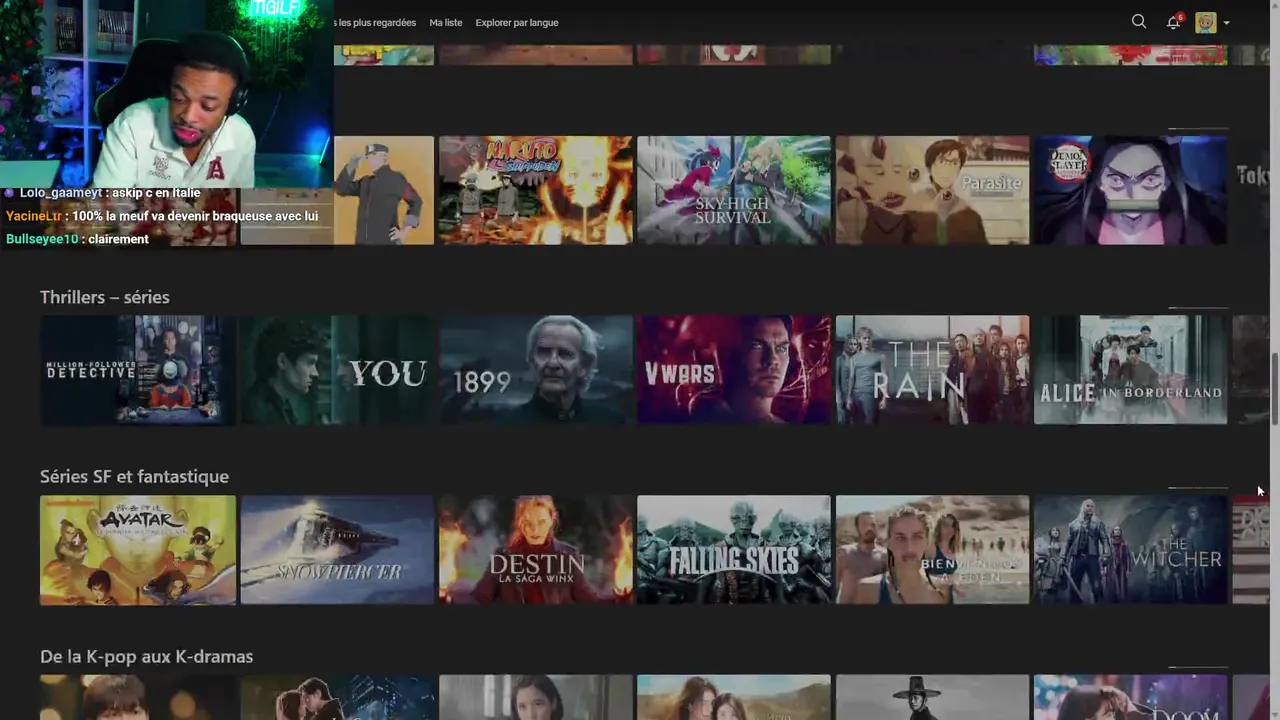Open the Alice in Borderland thumbnail
Screen dimensions: 1280x720
[1130, 370]
